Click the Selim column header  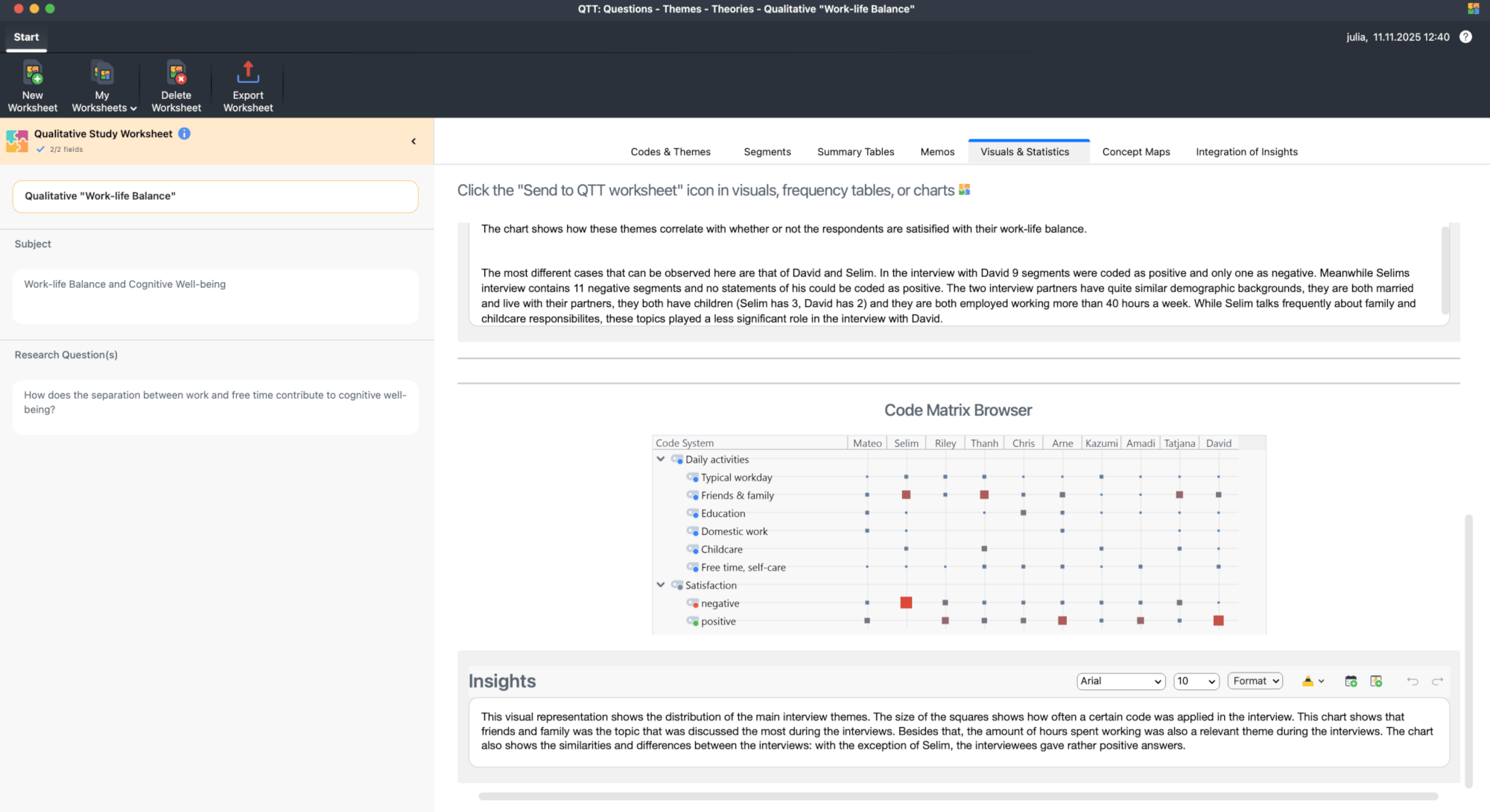click(x=906, y=443)
